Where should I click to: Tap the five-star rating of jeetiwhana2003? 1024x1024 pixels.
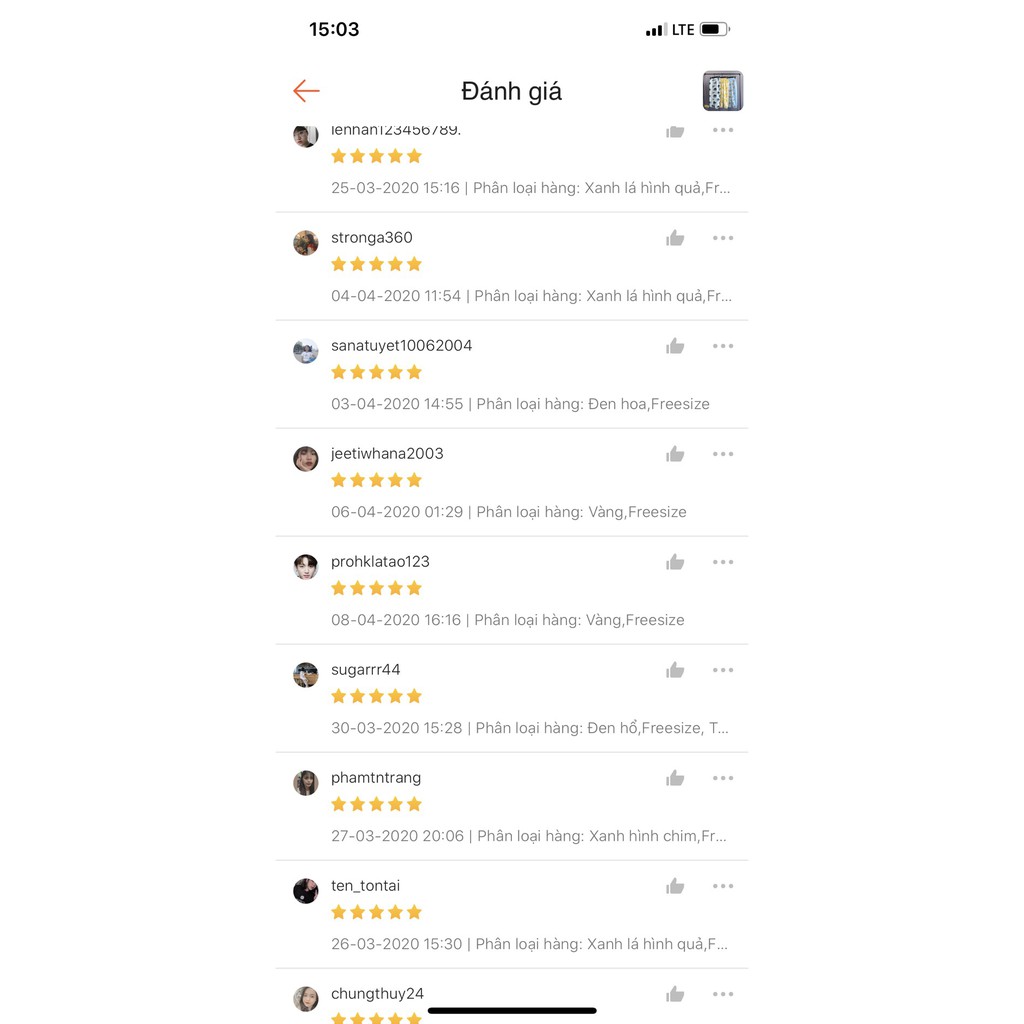pos(377,480)
